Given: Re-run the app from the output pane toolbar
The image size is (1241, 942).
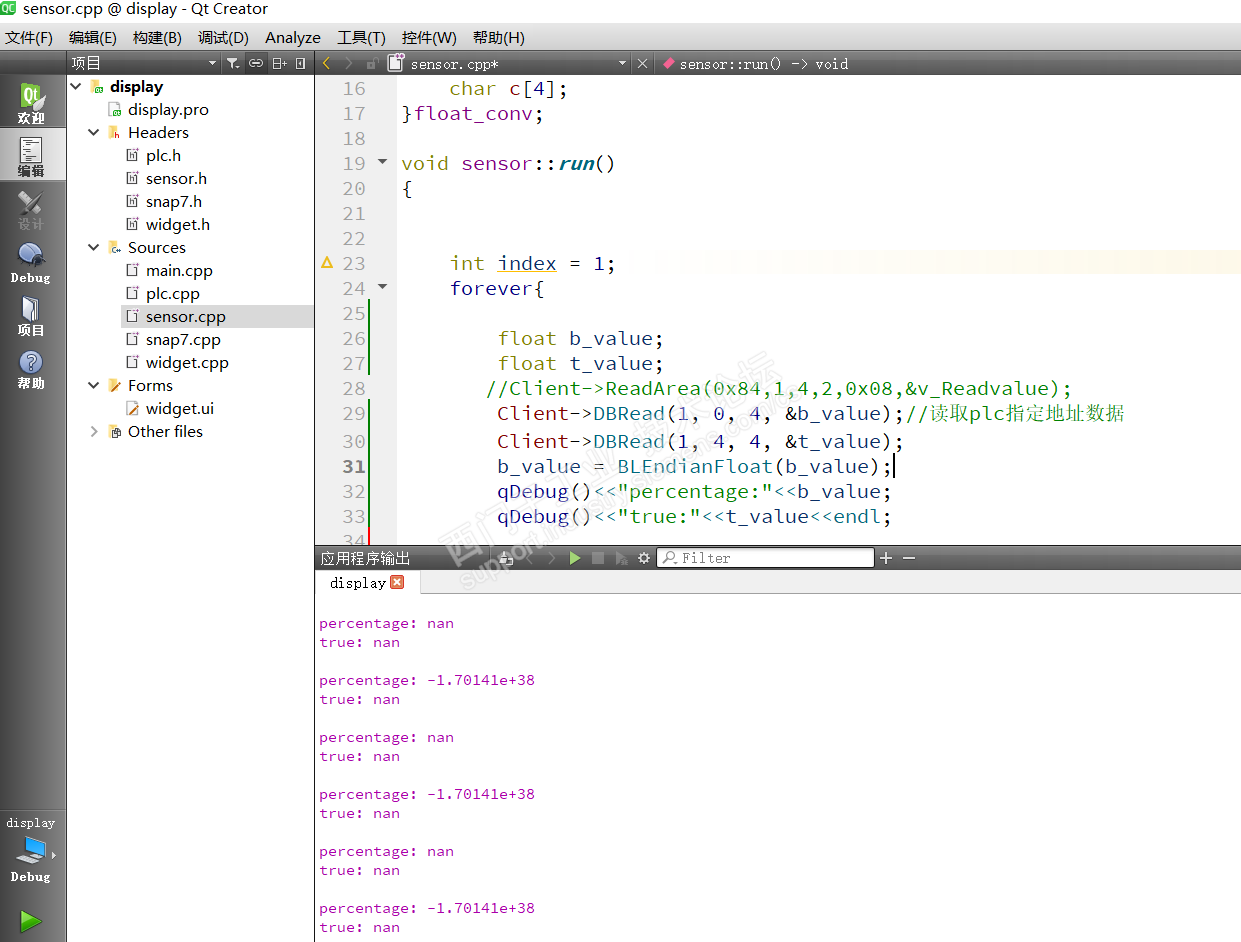Looking at the screenshot, I should (x=575, y=558).
